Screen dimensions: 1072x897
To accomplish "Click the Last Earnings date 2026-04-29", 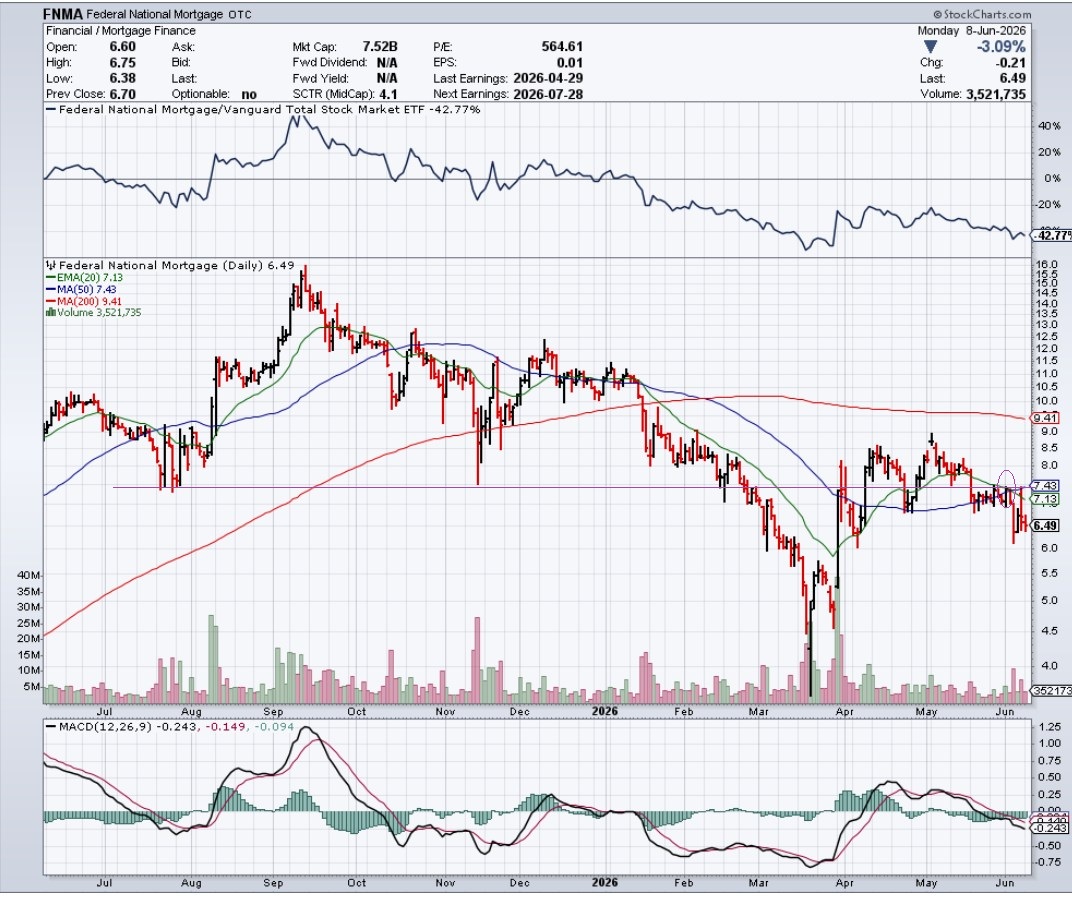I will point(548,78).
